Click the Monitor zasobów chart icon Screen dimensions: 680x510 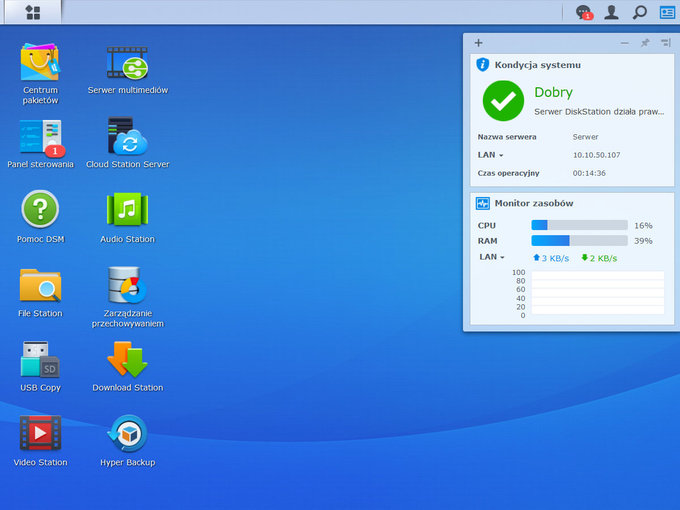[483, 203]
